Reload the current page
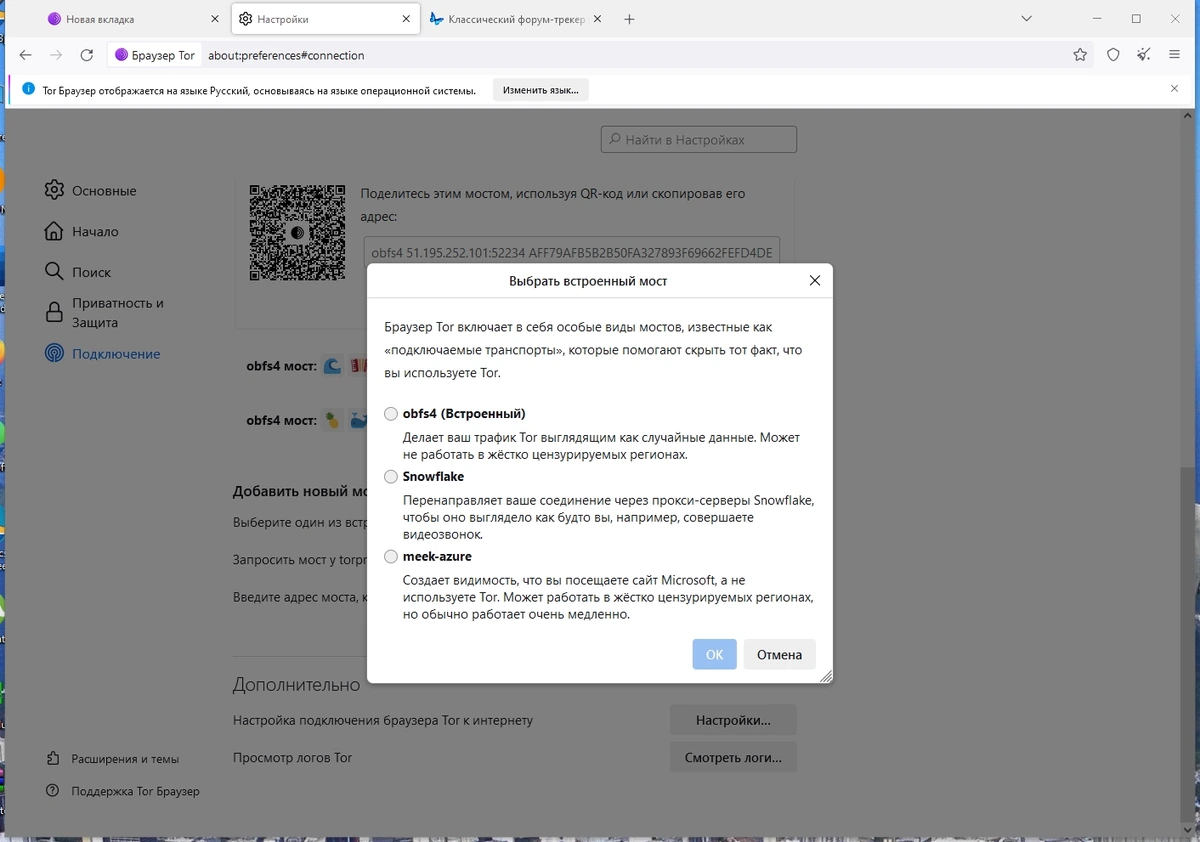Viewport: 1200px width, 842px height. tap(87, 55)
